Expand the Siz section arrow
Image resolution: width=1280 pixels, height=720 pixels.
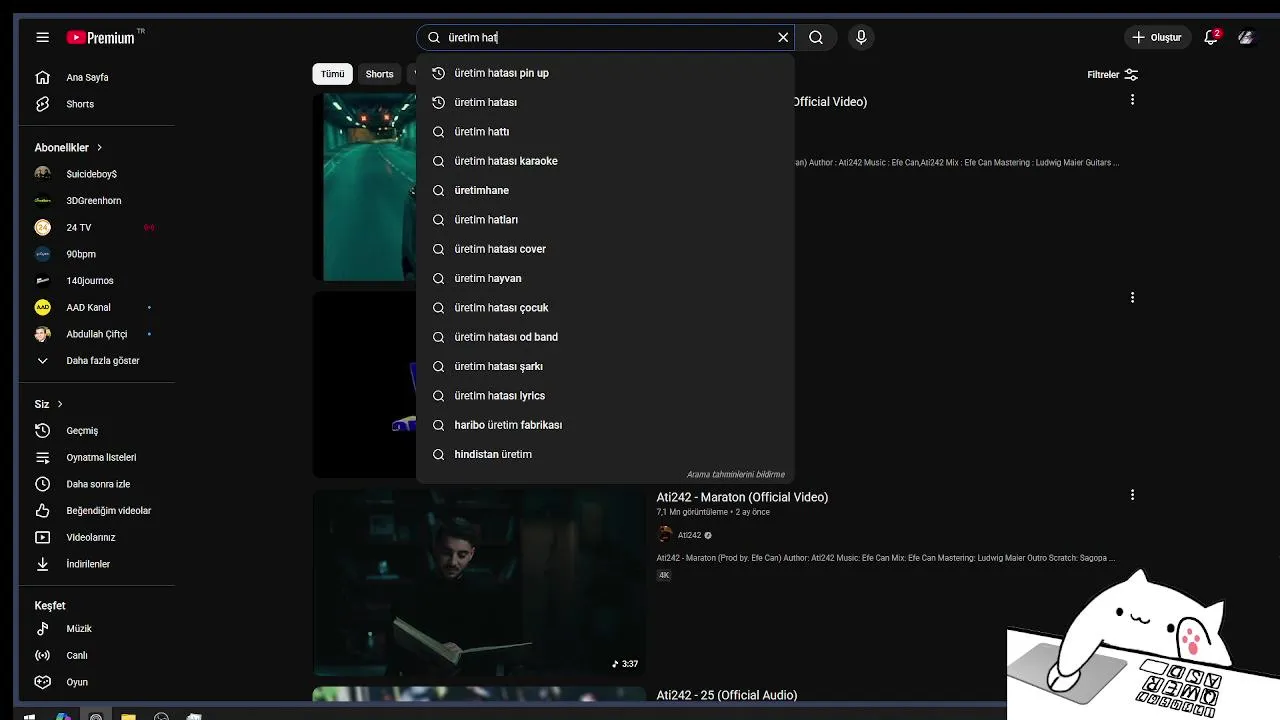coord(60,404)
